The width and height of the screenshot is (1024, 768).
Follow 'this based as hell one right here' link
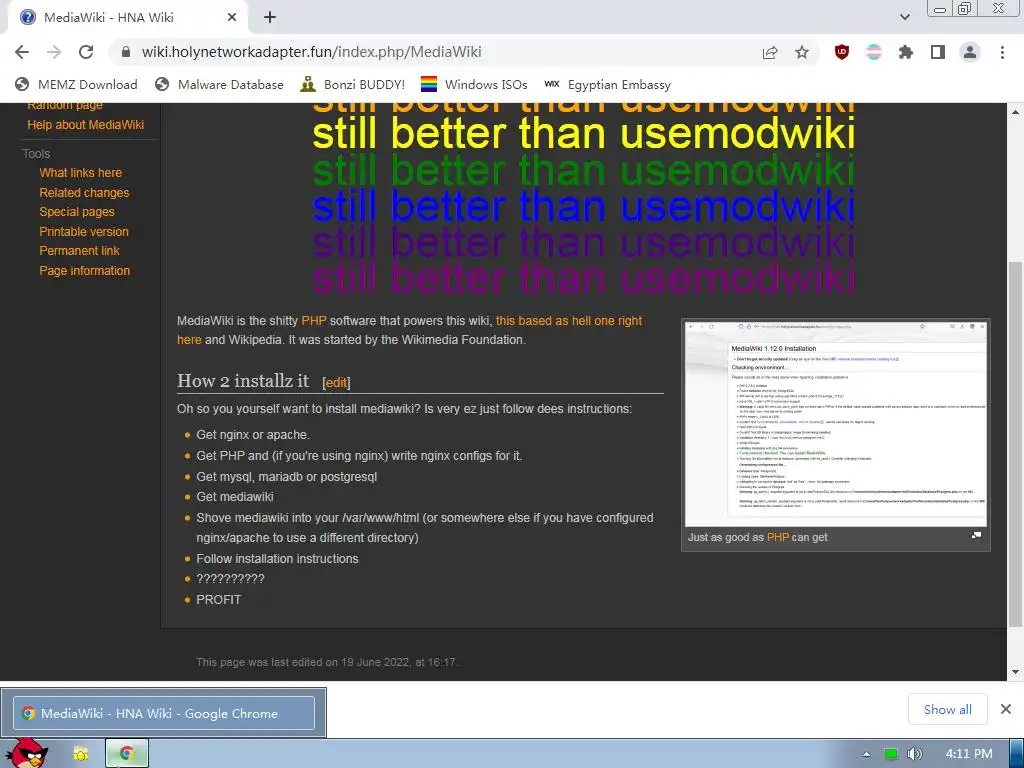click(569, 321)
